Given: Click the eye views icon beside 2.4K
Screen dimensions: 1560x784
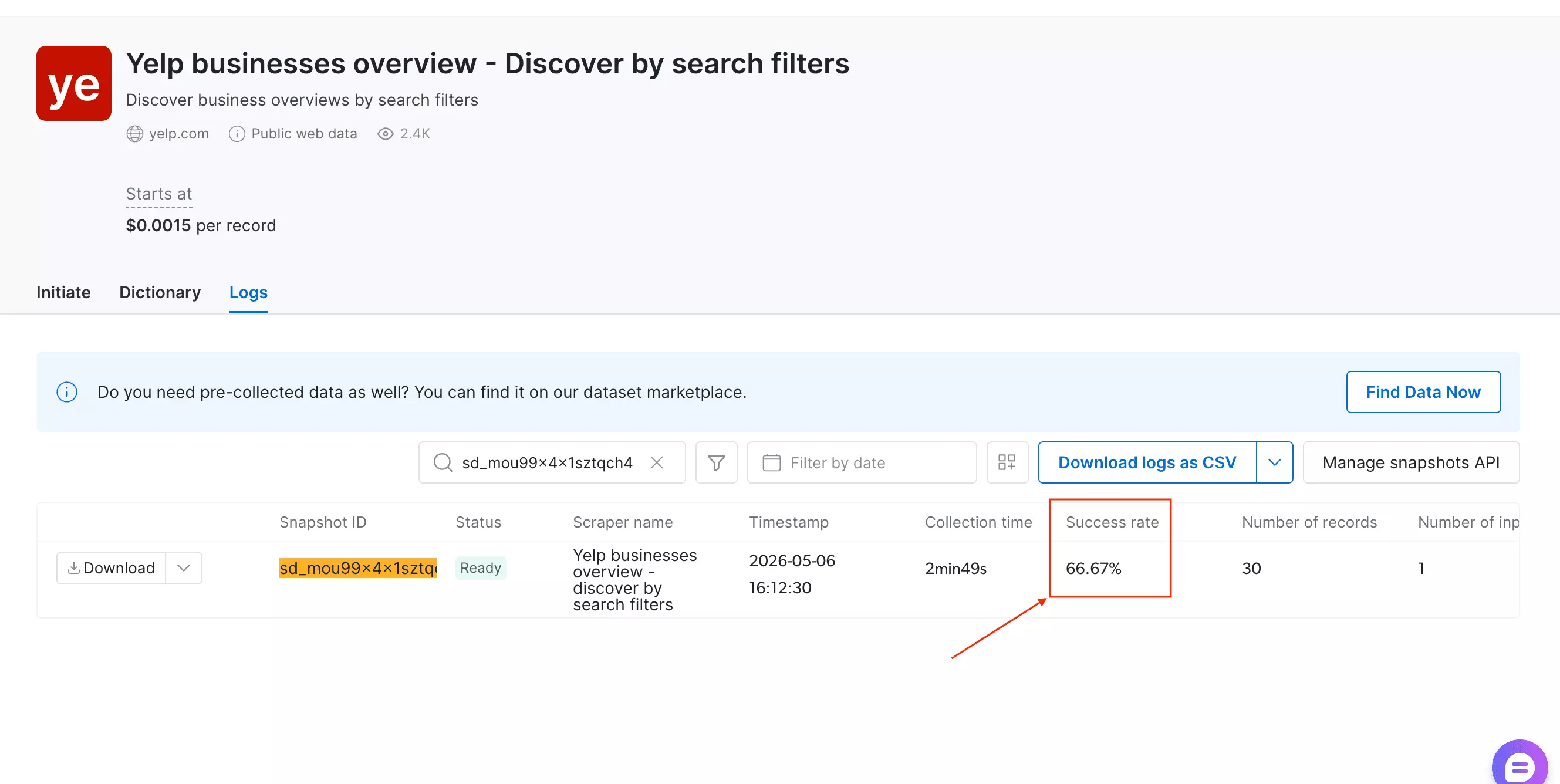Looking at the screenshot, I should point(385,134).
